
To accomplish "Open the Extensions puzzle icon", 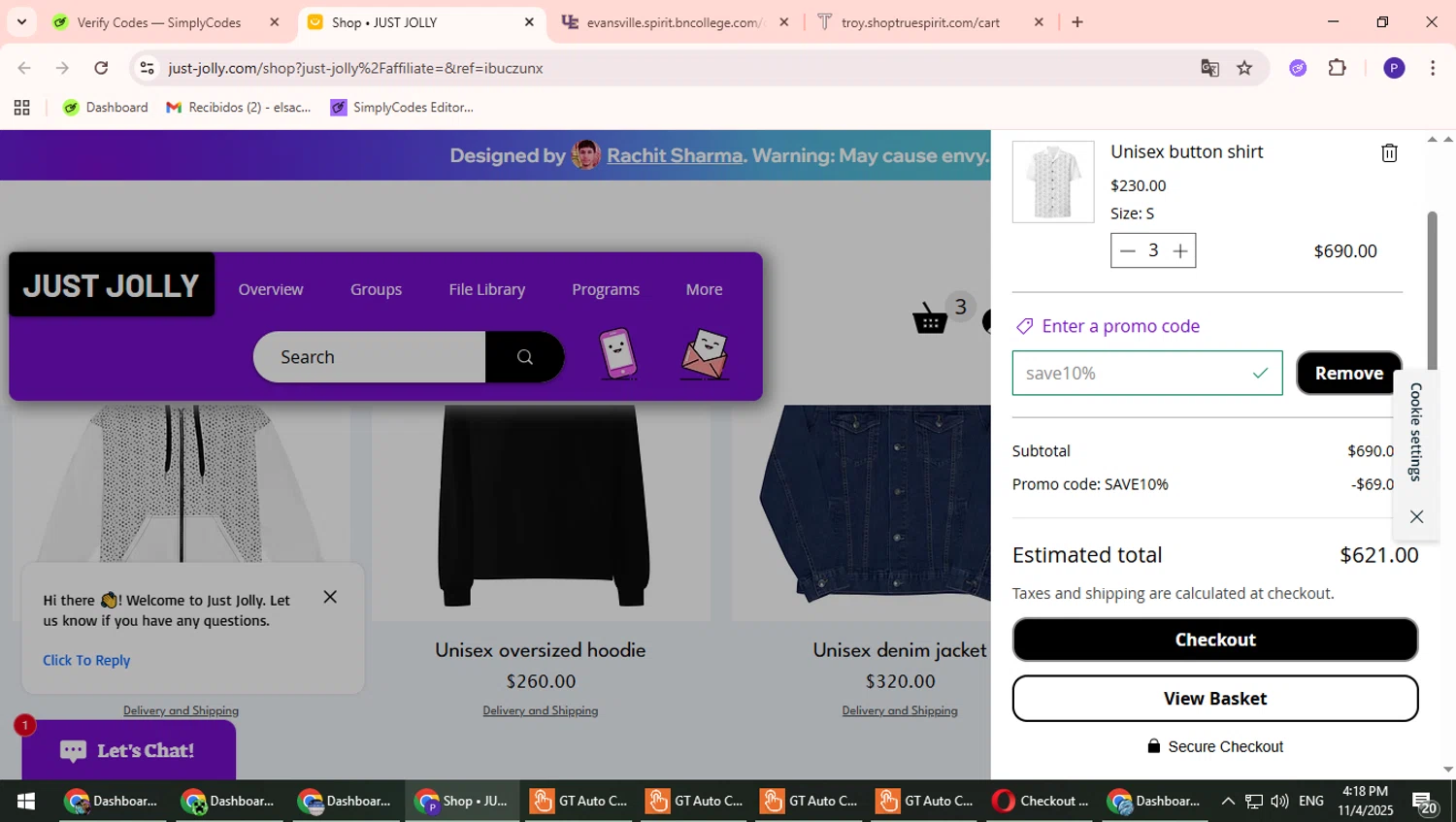I will point(1338,68).
